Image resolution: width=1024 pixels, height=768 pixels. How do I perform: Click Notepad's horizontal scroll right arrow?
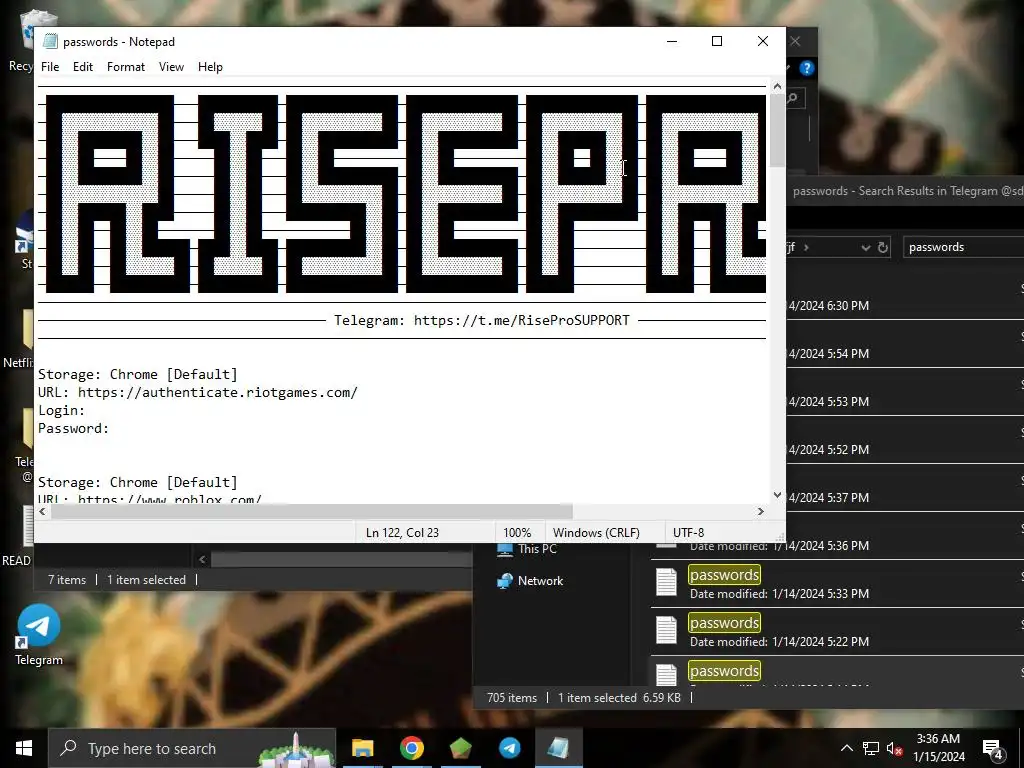pos(760,511)
